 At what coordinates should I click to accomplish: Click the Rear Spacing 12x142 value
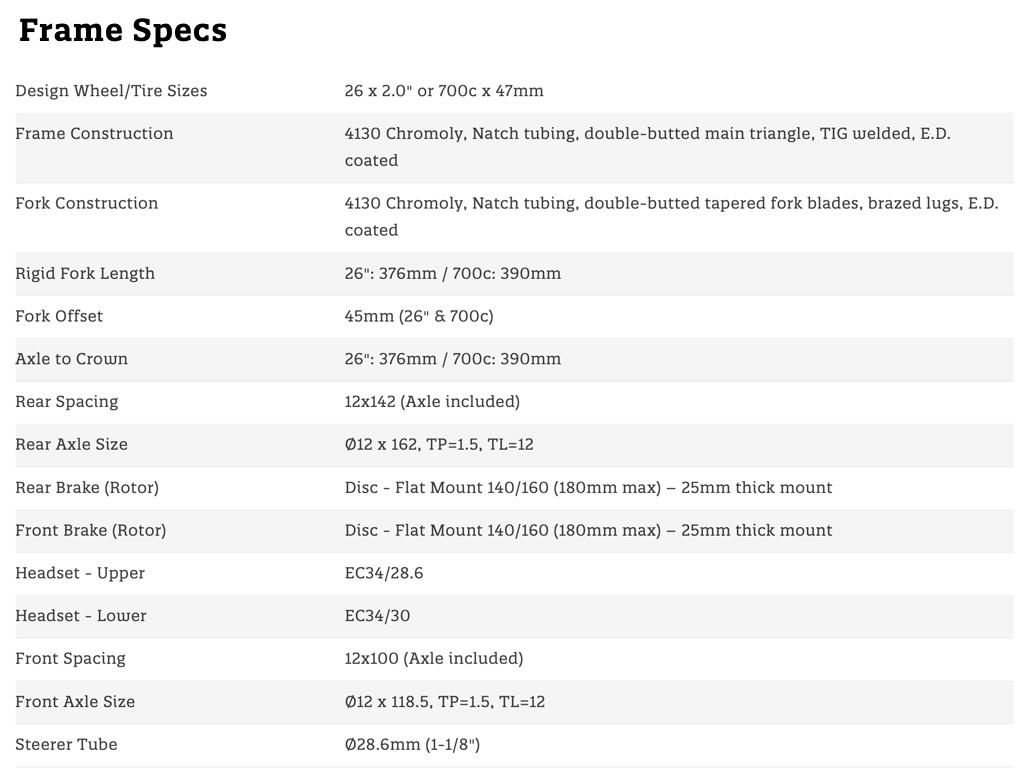click(x=431, y=402)
